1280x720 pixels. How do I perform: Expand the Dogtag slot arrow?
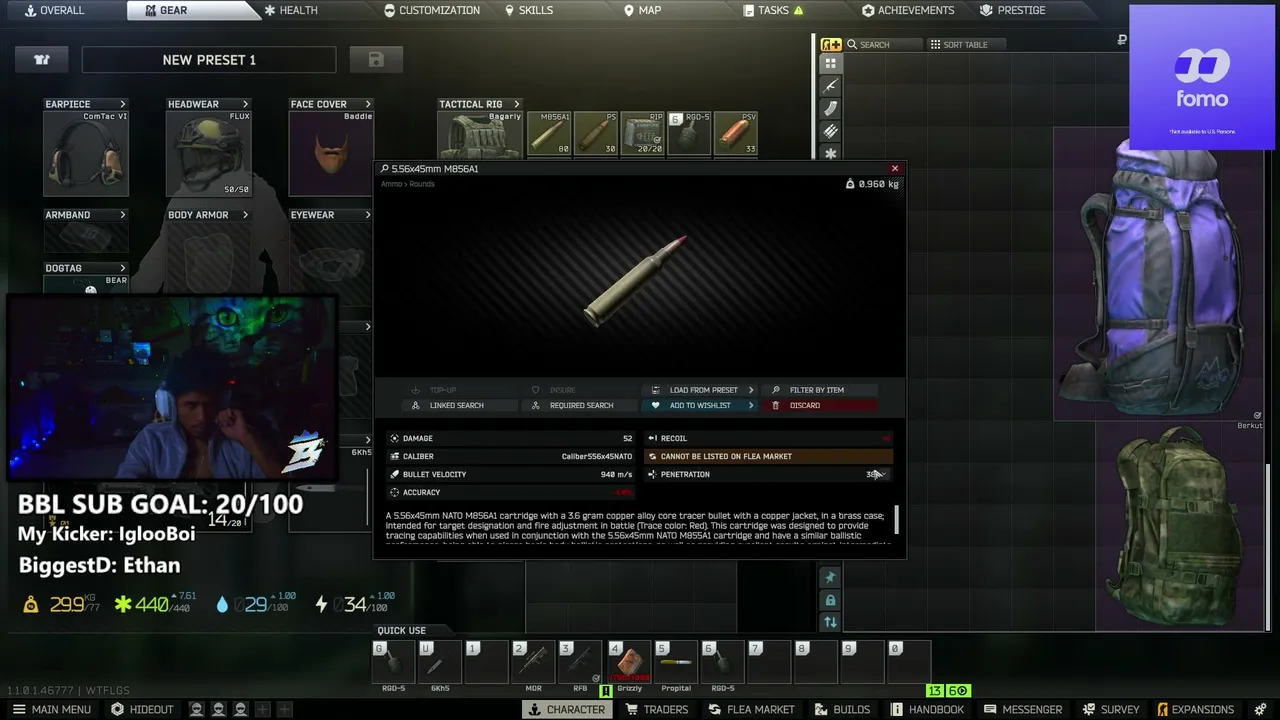(x=123, y=268)
